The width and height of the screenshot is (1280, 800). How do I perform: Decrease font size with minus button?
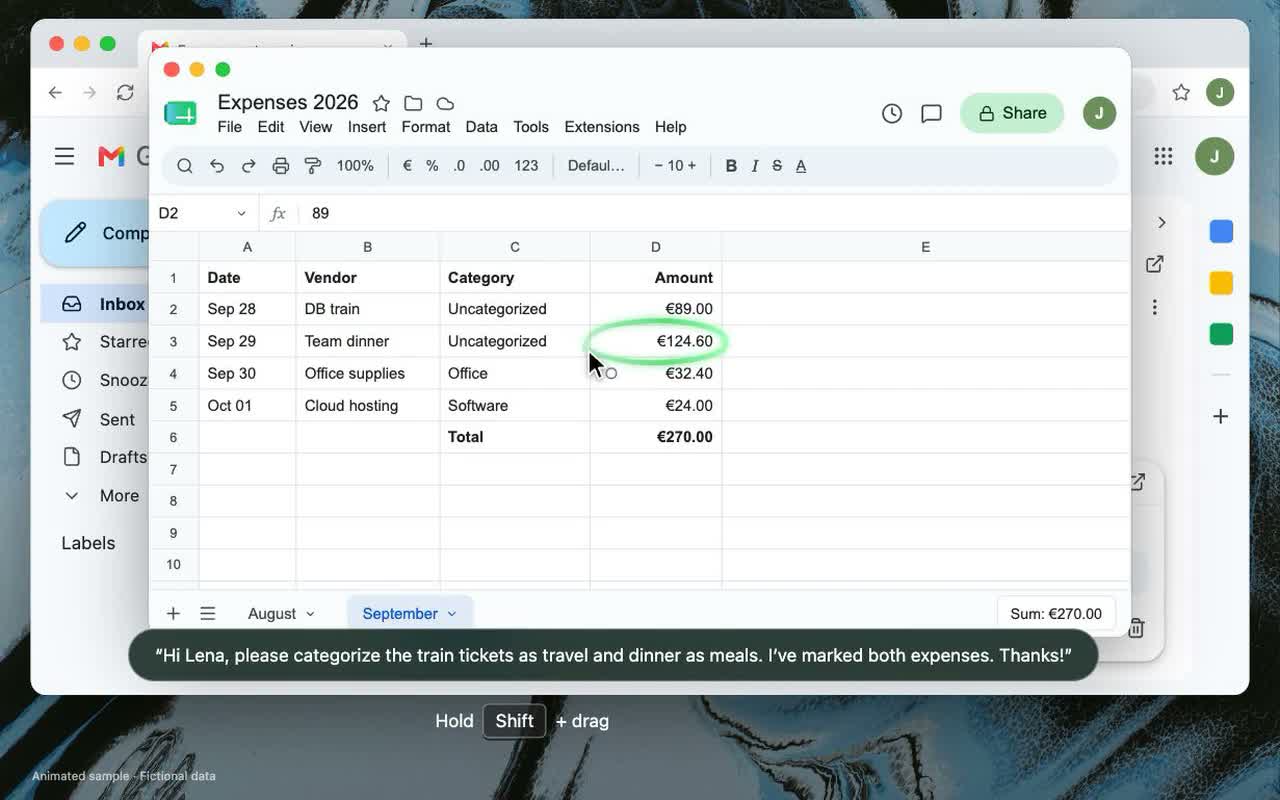(x=659, y=166)
